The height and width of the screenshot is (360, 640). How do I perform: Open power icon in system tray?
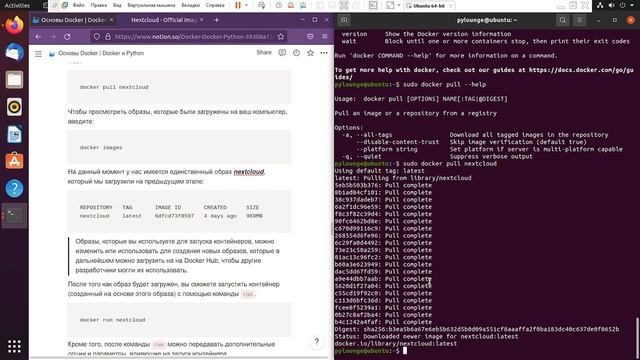click(622, 5)
